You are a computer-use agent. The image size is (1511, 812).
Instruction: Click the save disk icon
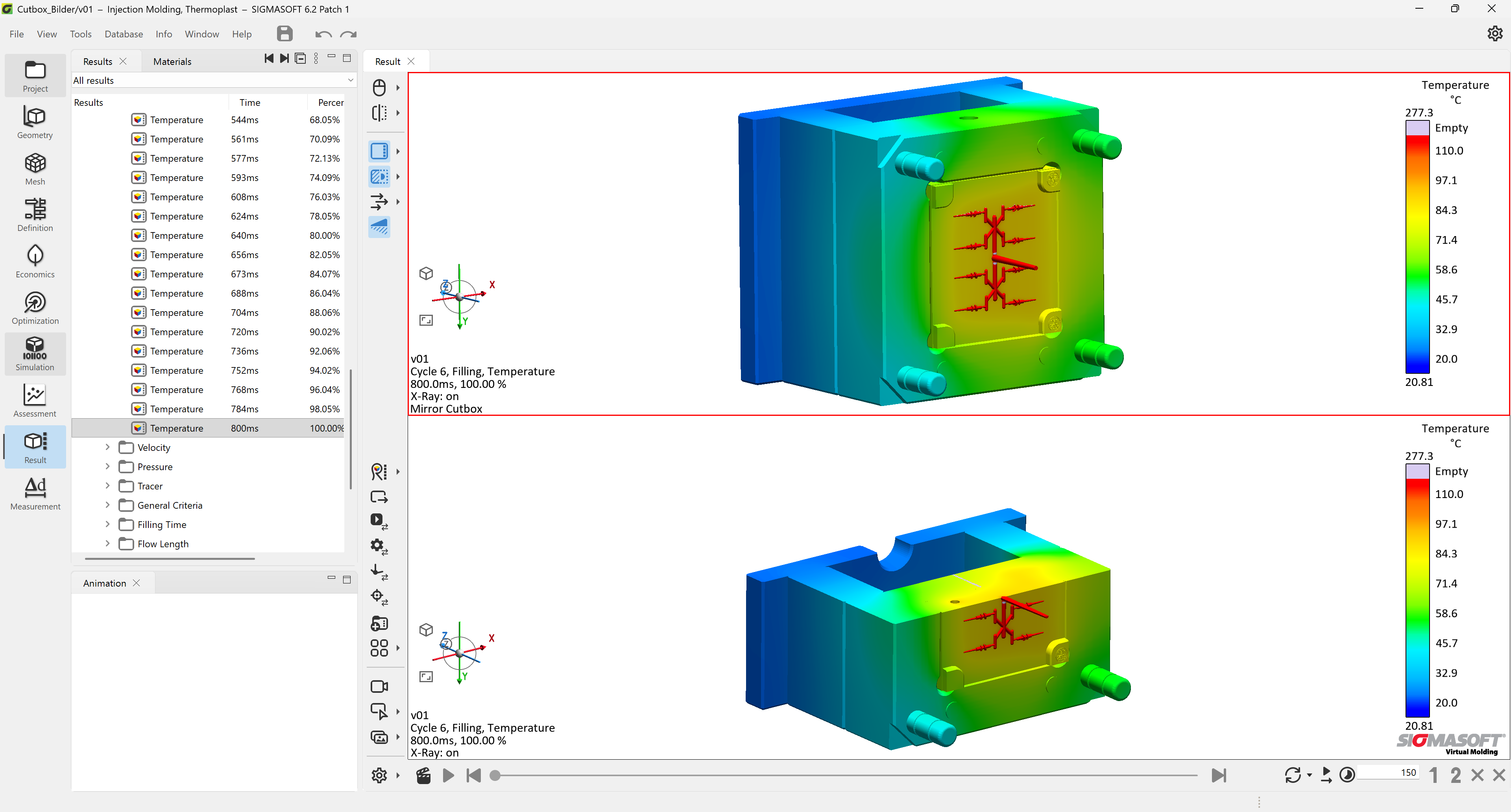pos(284,33)
